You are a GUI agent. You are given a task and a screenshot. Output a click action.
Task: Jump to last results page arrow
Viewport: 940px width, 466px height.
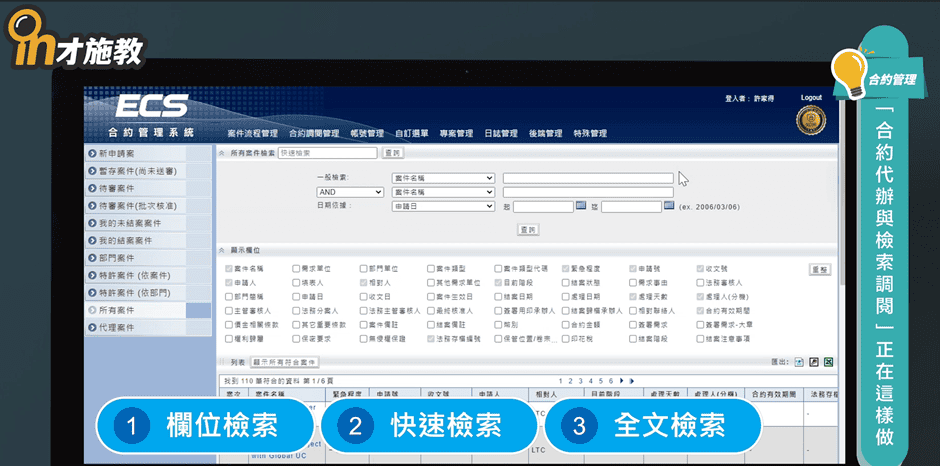[632, 381]
